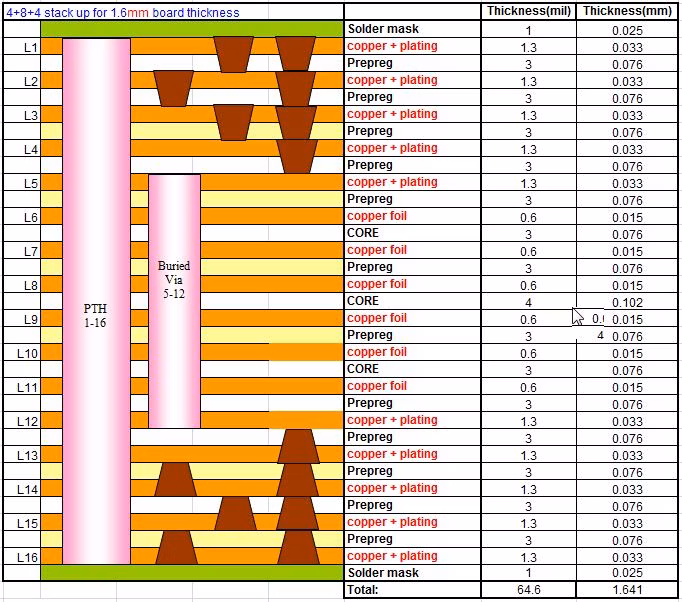
Task: Select "copper + plating" in the L5 row
Action: click(x=392, y=182)
